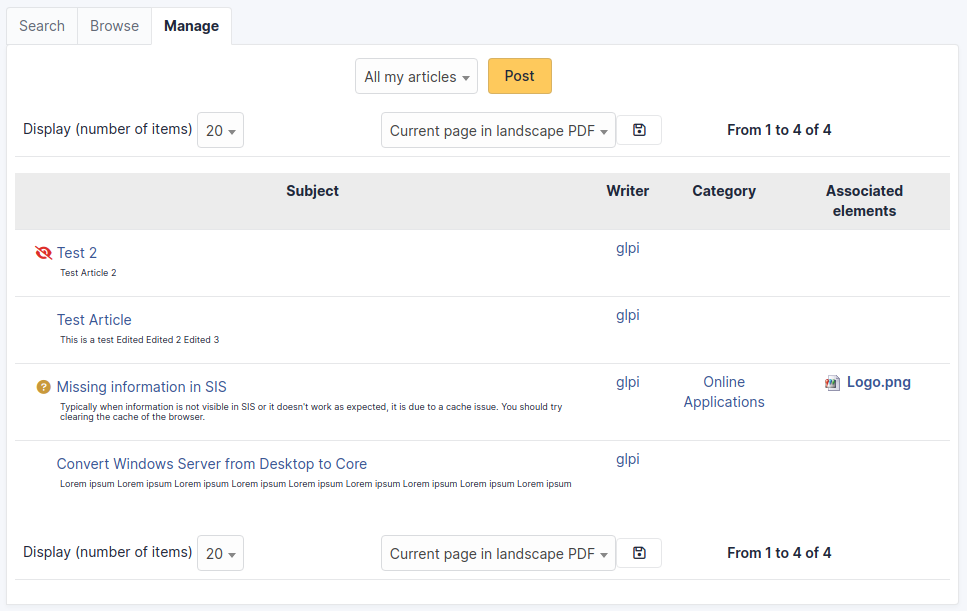Click the Lorem ipsum description text

coord(316,484)
